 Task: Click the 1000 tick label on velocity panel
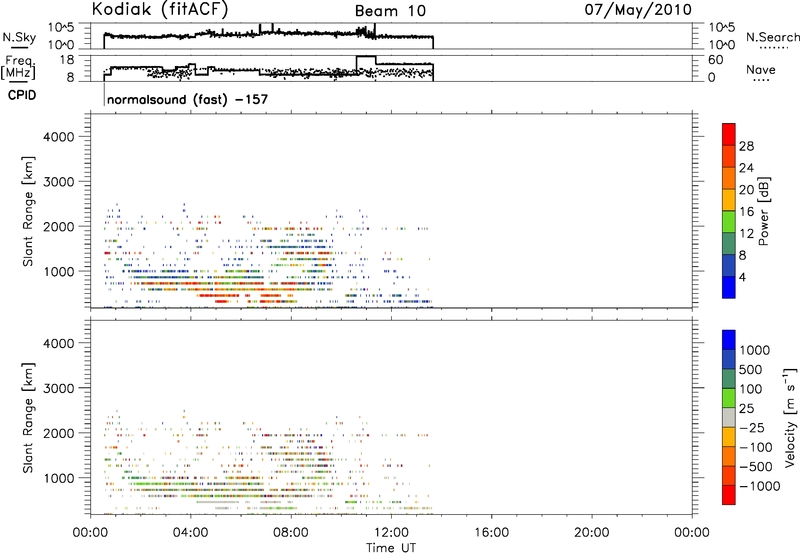pyautogui.click(x=59, y=478)
